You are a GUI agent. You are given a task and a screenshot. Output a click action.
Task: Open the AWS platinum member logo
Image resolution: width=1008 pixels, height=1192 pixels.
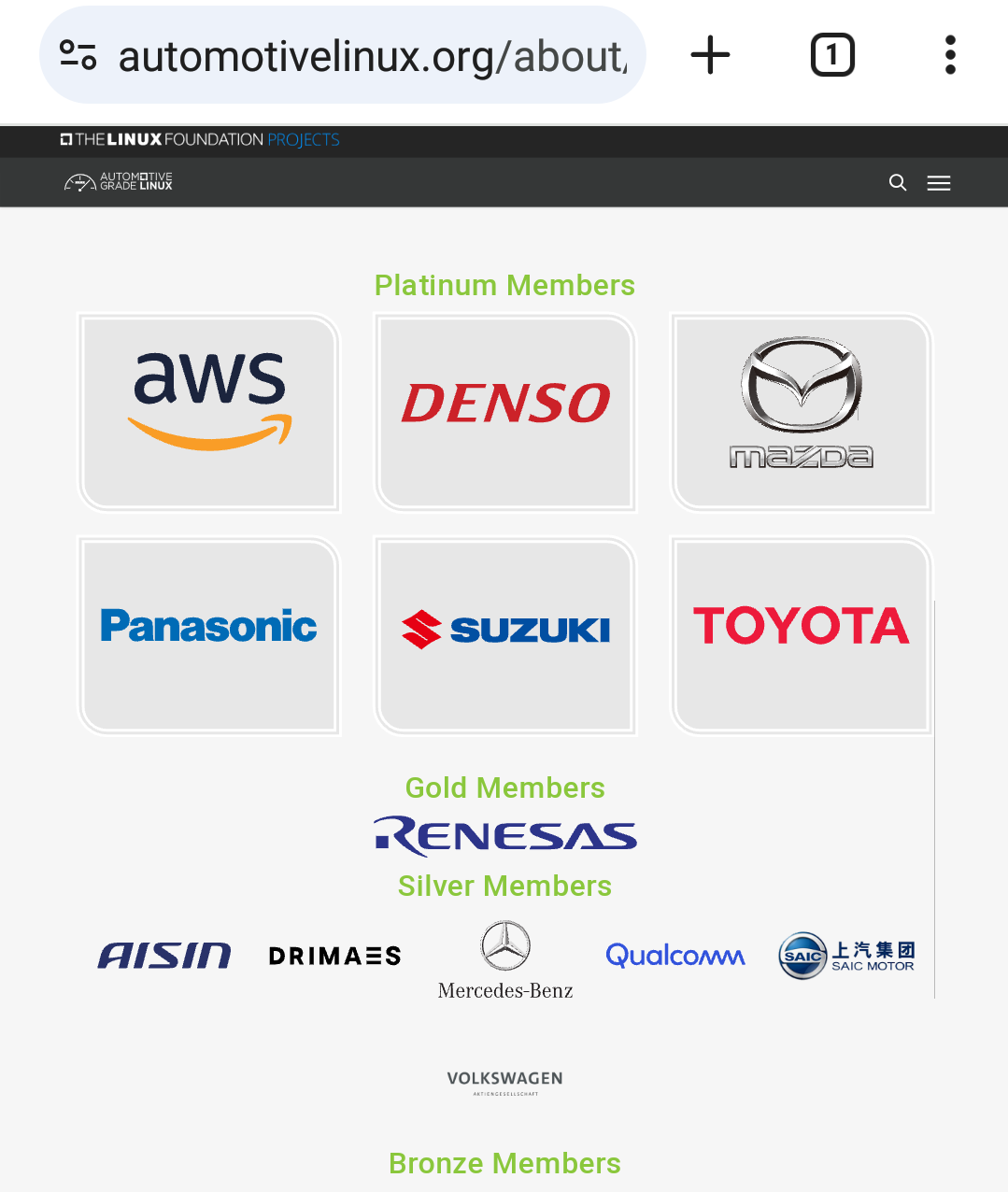(x=209, y=412)
